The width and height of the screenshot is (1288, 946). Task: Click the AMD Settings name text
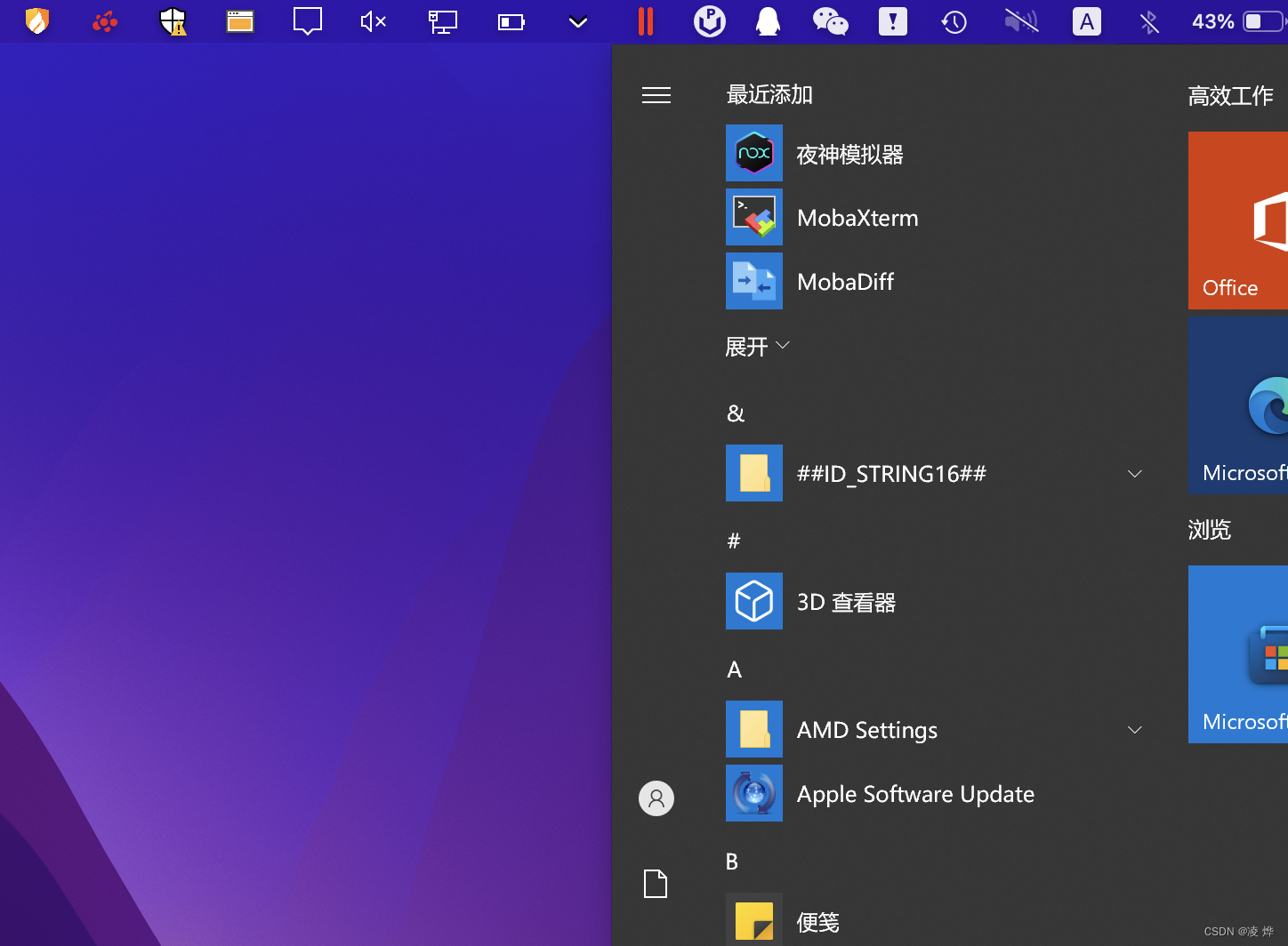(x=867, y=730)
